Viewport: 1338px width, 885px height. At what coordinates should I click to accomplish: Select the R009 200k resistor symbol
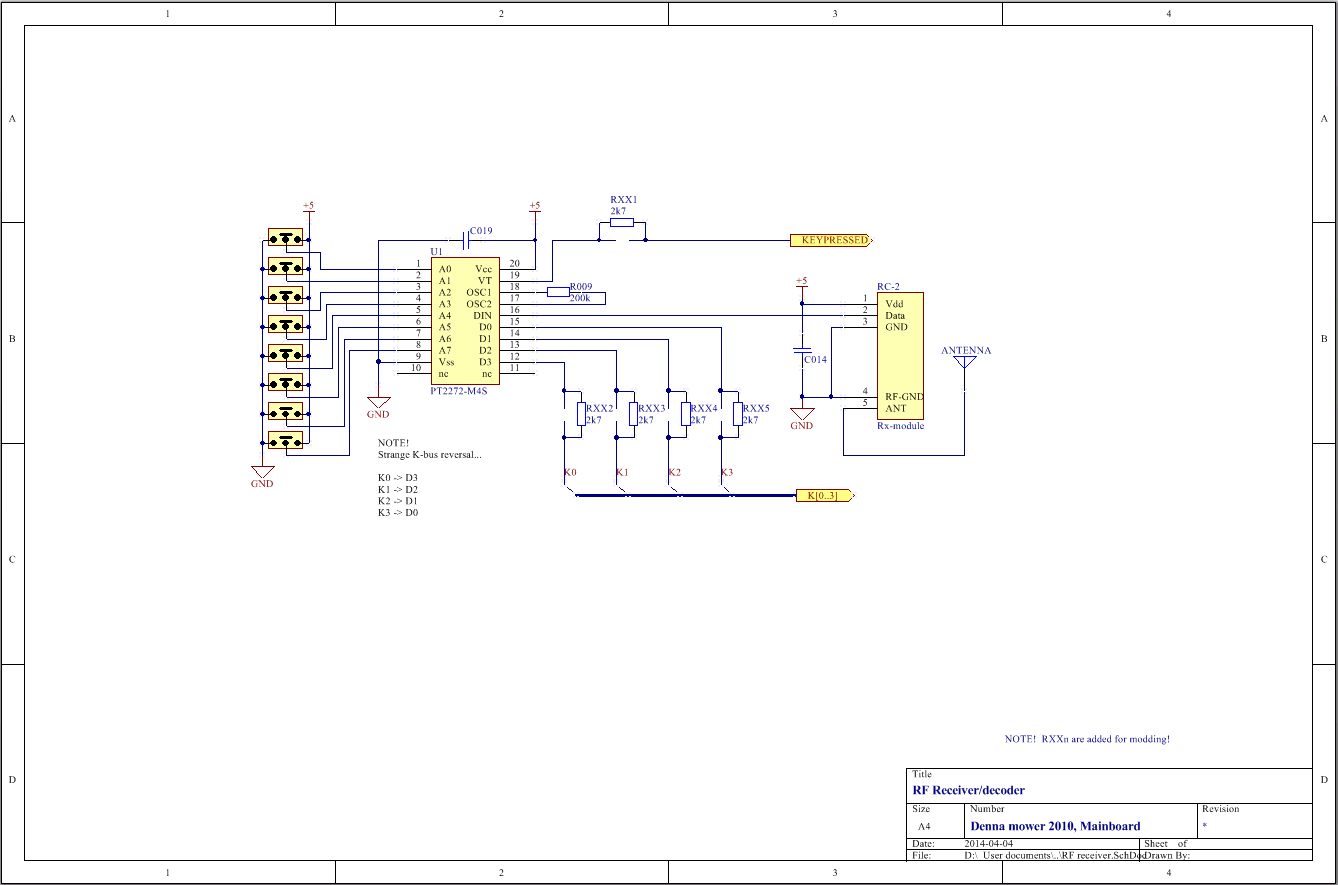[x=558, y=292]
